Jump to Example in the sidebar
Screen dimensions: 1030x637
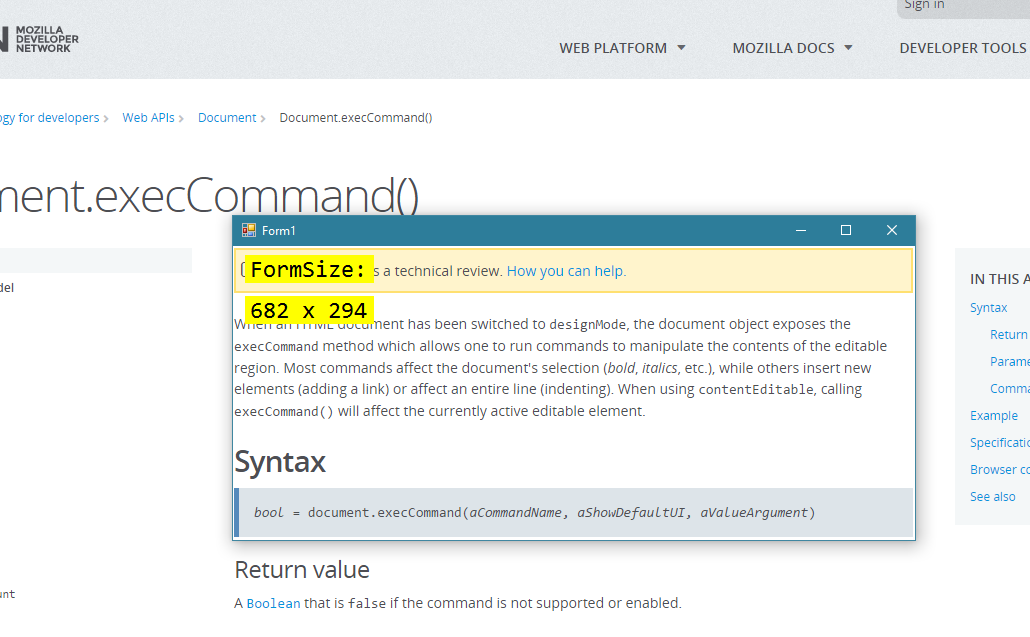tap(994, 416)
